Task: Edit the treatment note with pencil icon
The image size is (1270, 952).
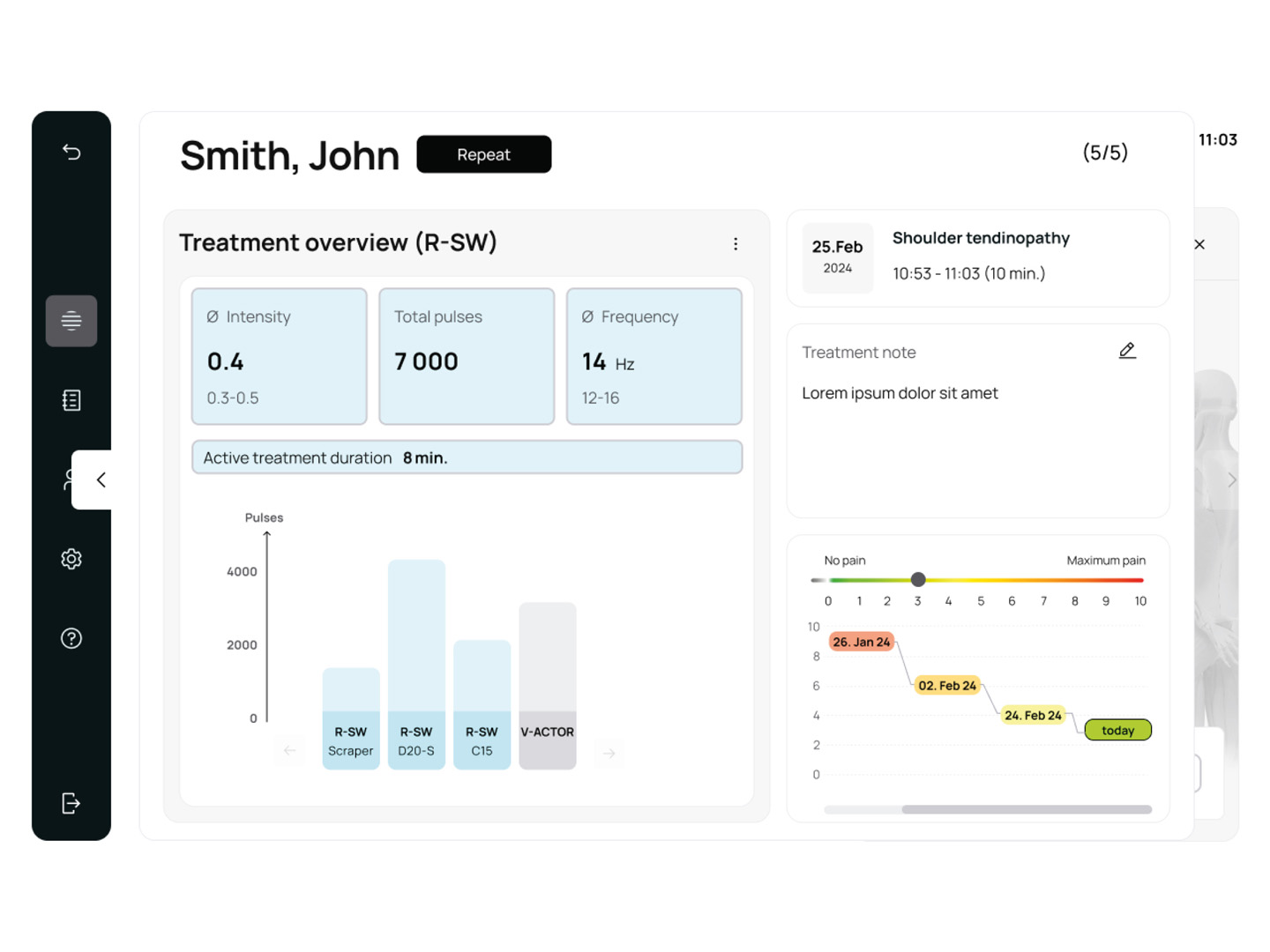Action: click(x=1127, y=351)
